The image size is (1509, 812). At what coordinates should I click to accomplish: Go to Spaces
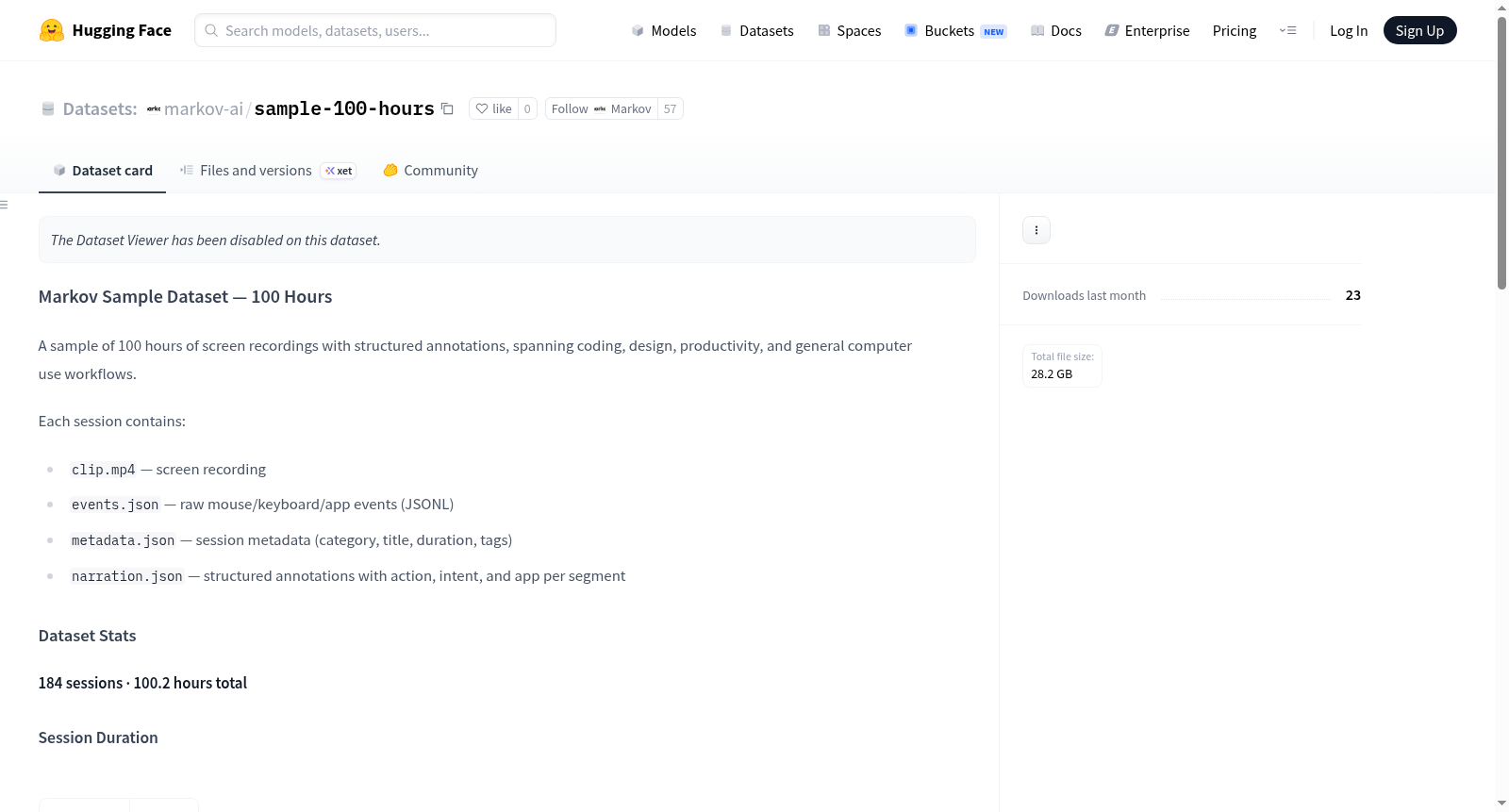(x=850, y=30)
